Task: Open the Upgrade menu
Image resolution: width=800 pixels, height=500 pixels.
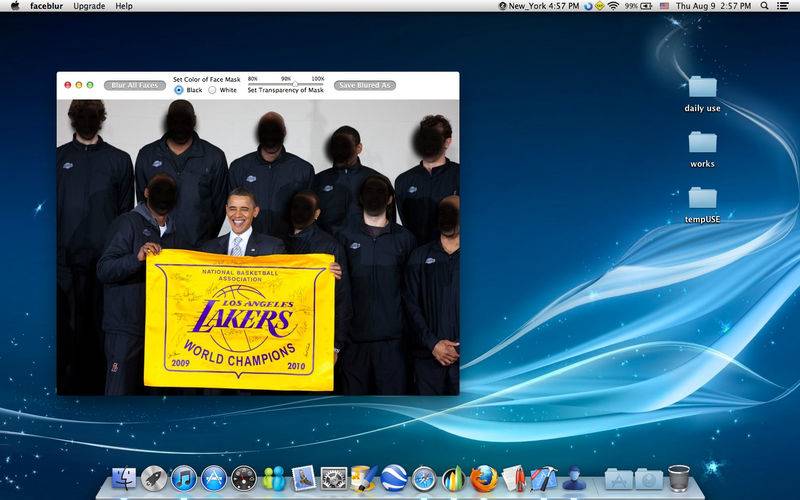Action: (89, 6)
